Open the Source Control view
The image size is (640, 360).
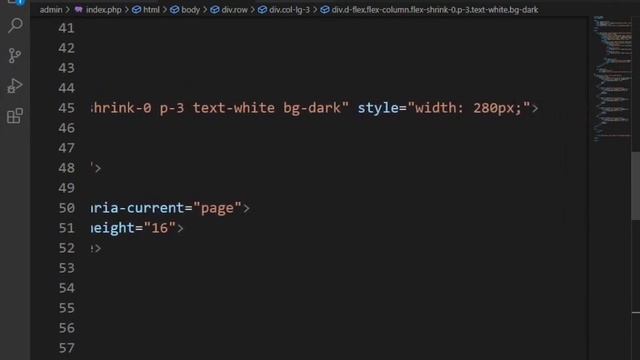[15, 56]
